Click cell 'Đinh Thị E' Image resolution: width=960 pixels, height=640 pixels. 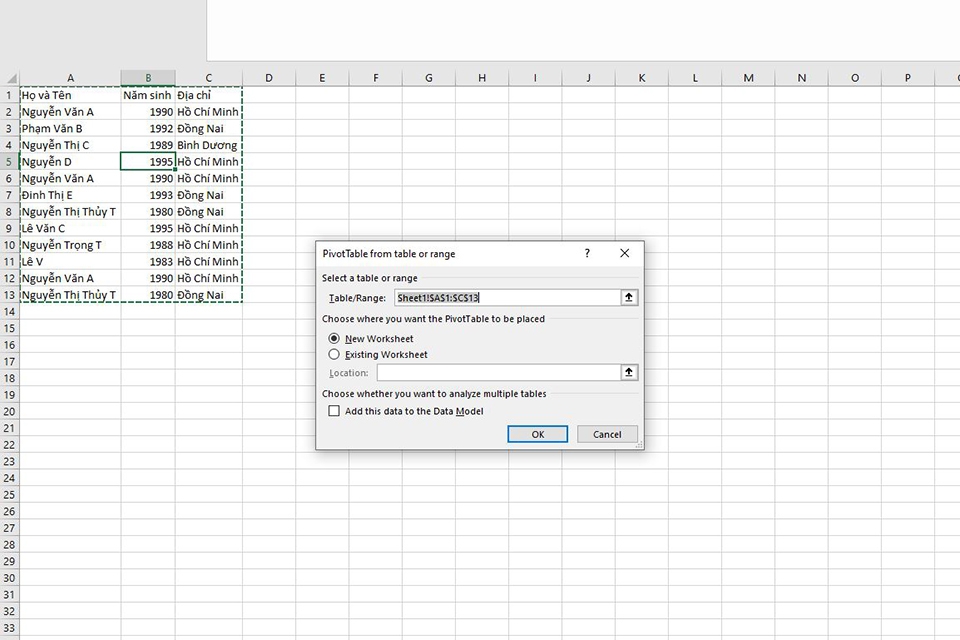pos(70,195)
